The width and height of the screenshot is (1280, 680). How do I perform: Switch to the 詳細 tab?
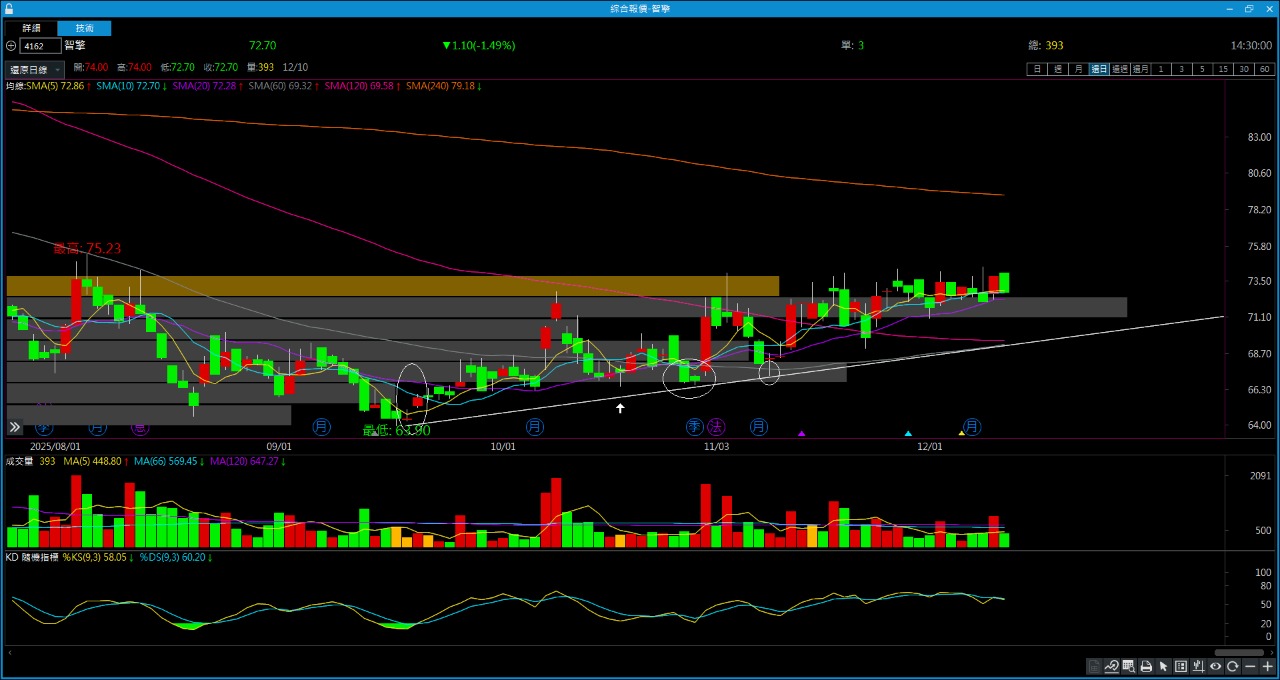click(32, 28)
